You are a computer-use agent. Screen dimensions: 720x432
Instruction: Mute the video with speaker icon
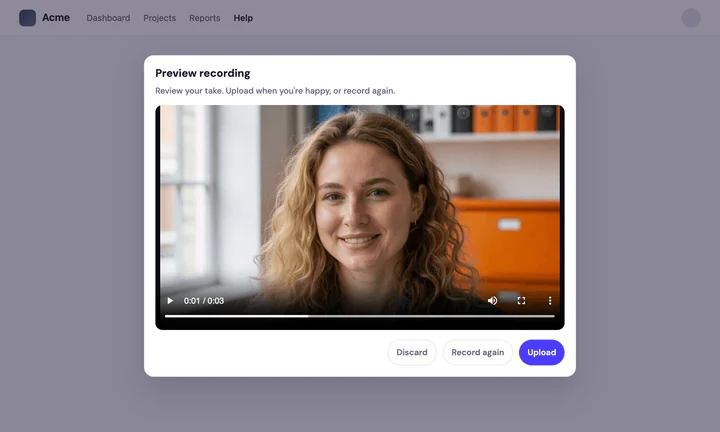click(492, 301)
